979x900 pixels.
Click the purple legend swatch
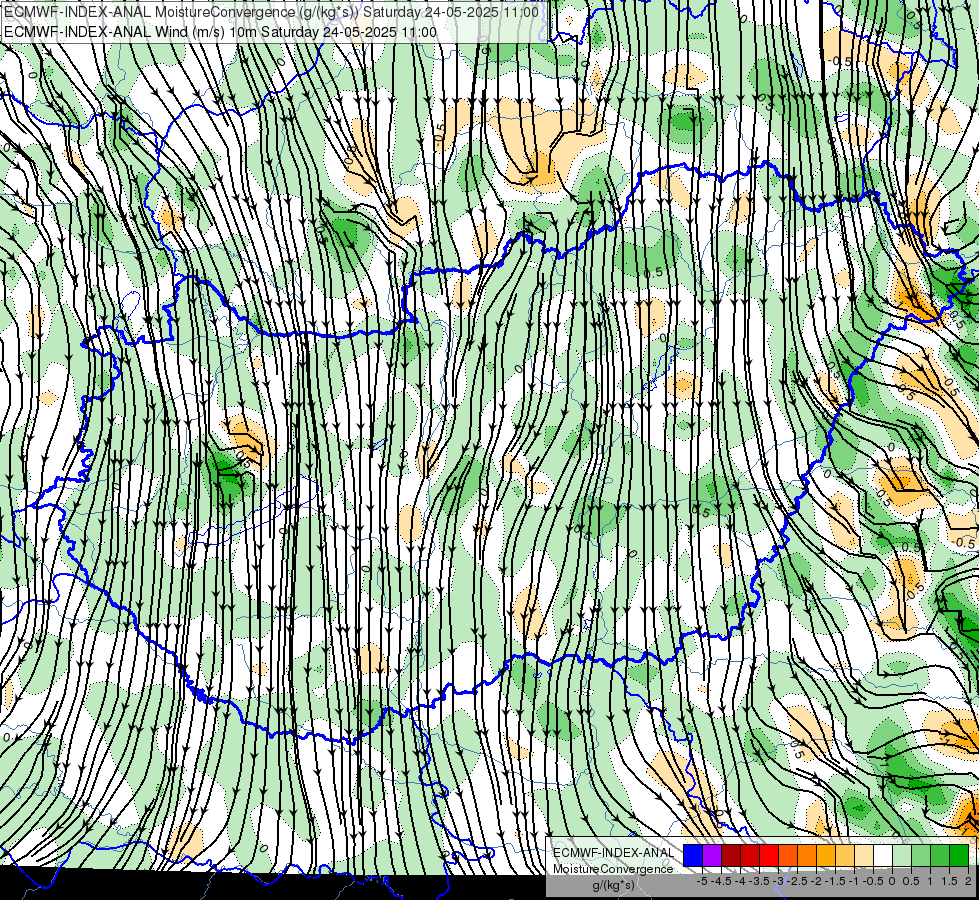pyautogui.click(x=712, y=855)
